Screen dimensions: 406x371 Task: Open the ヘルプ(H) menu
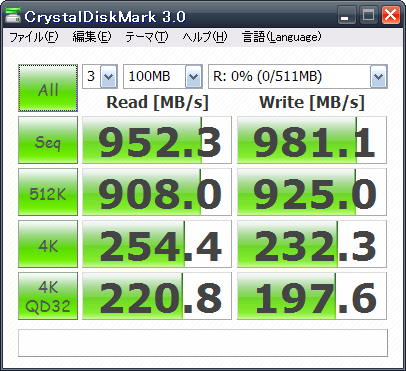click(x=205, y=37)
